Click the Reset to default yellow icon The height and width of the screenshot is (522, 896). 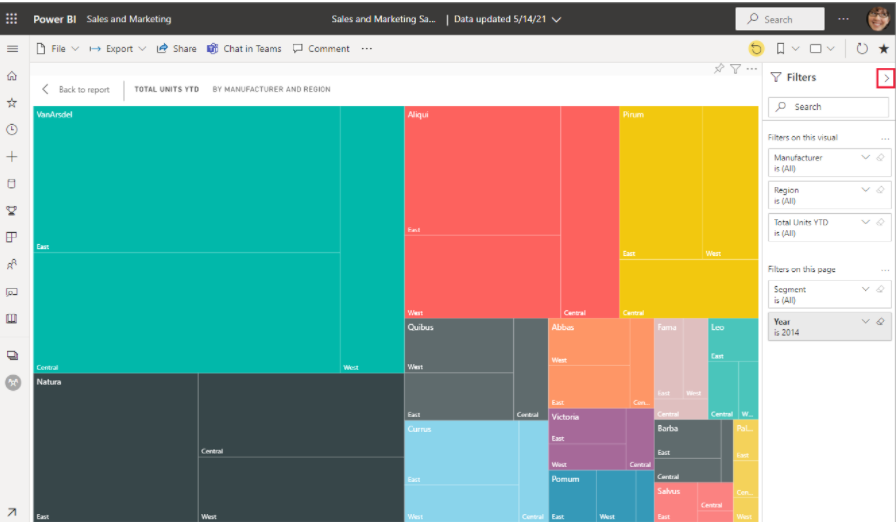point(756,49)
